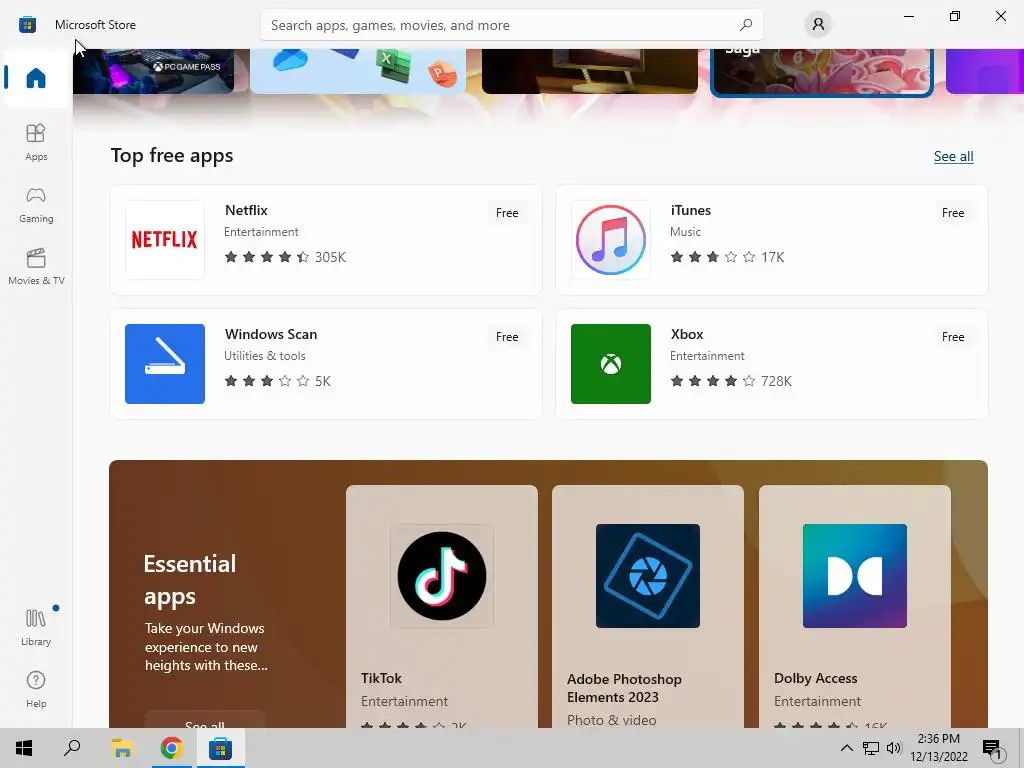
Task: Click the taskbar clock showing 2:36 PM
Action: [938, 748]
